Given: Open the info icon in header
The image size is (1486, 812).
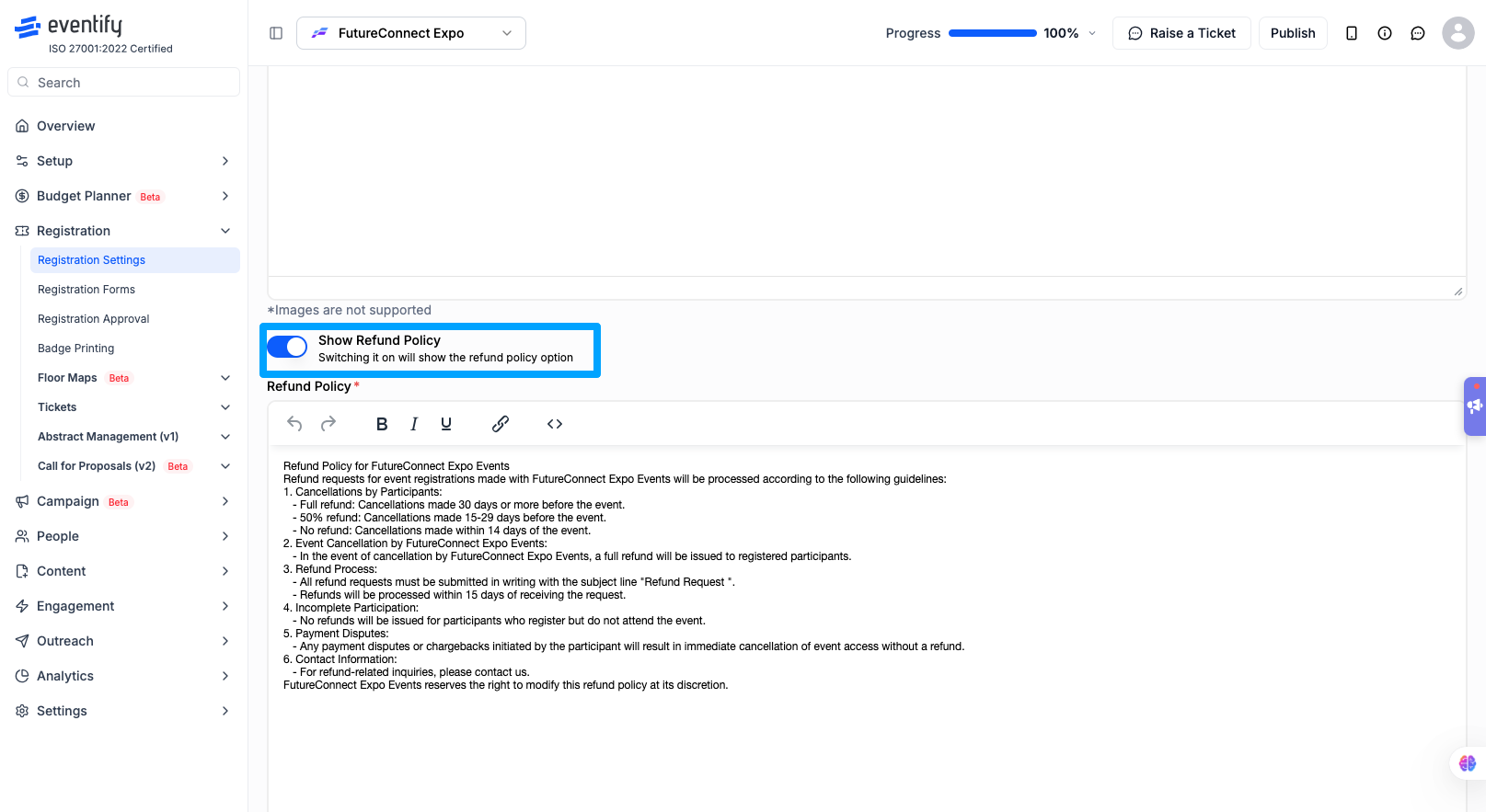Looking at the screenshot, I should pos(1385,33).
